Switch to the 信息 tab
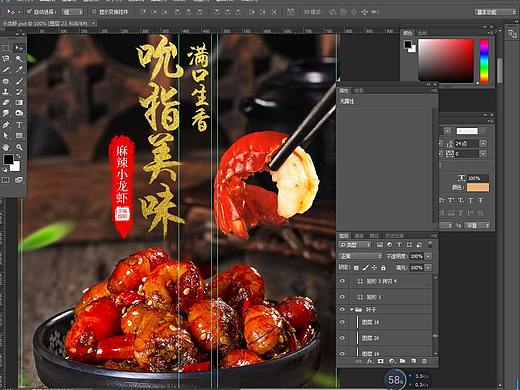This screenshot has height=390, width=520. [359, 91]
